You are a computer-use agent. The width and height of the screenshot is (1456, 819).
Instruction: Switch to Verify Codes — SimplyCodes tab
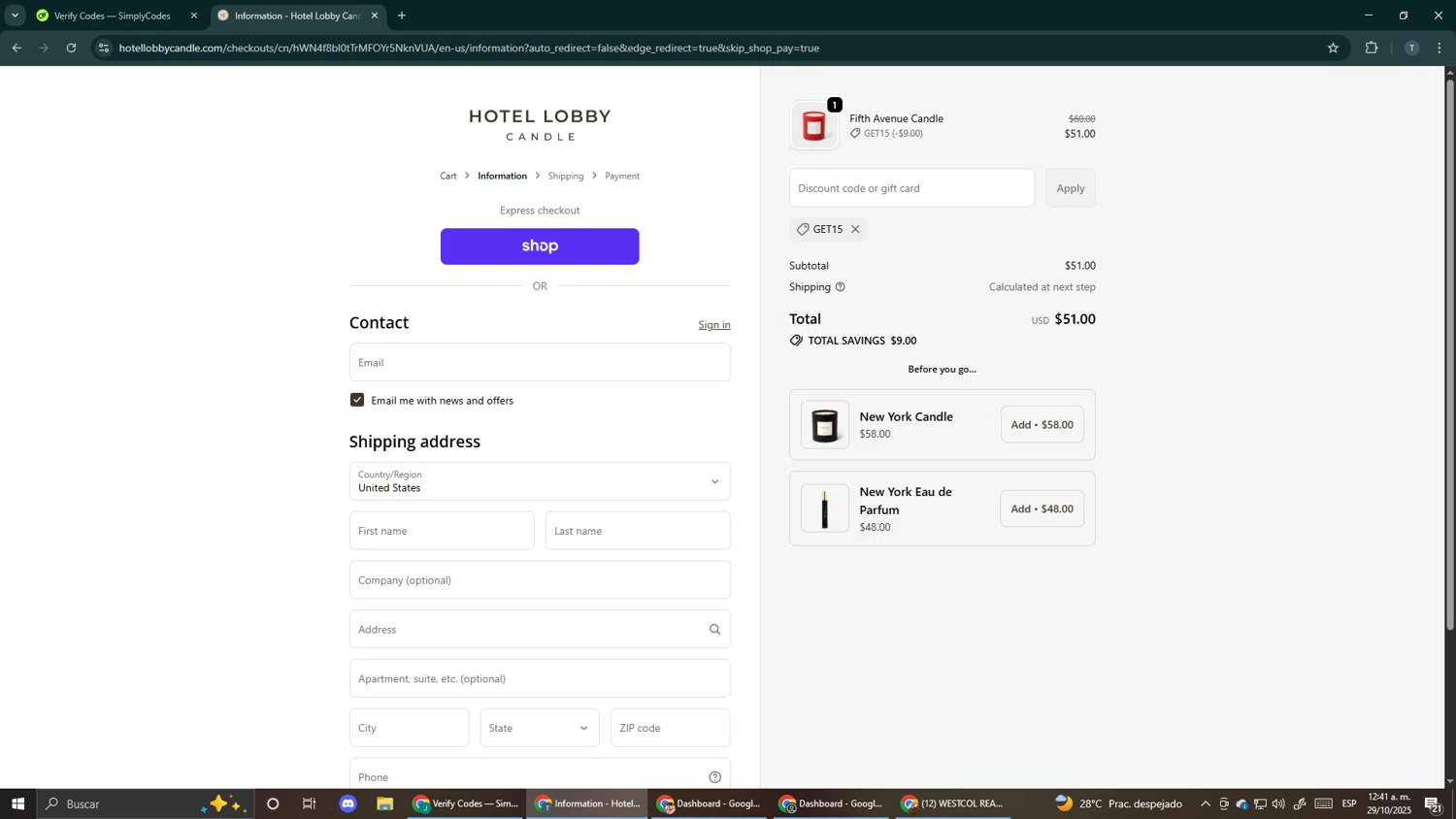coord(113,16)
